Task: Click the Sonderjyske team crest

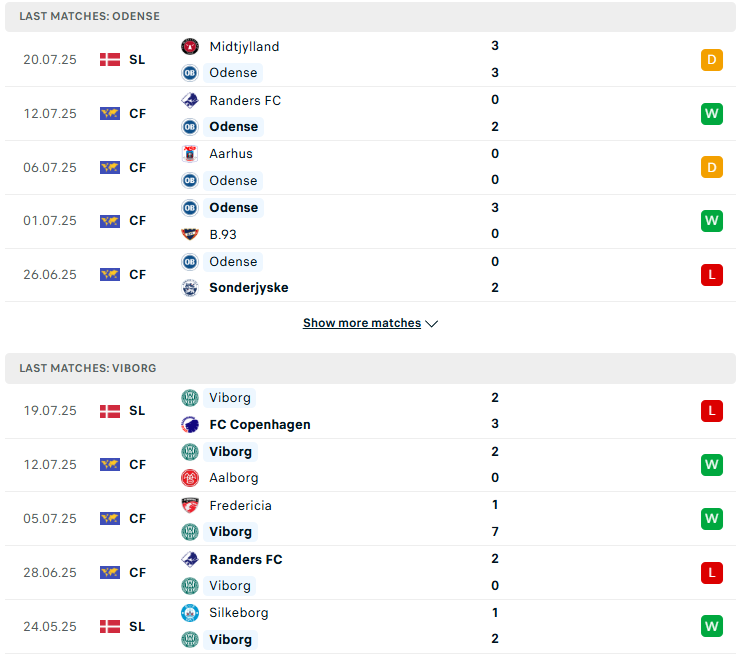Action: [x=190, y=288]
